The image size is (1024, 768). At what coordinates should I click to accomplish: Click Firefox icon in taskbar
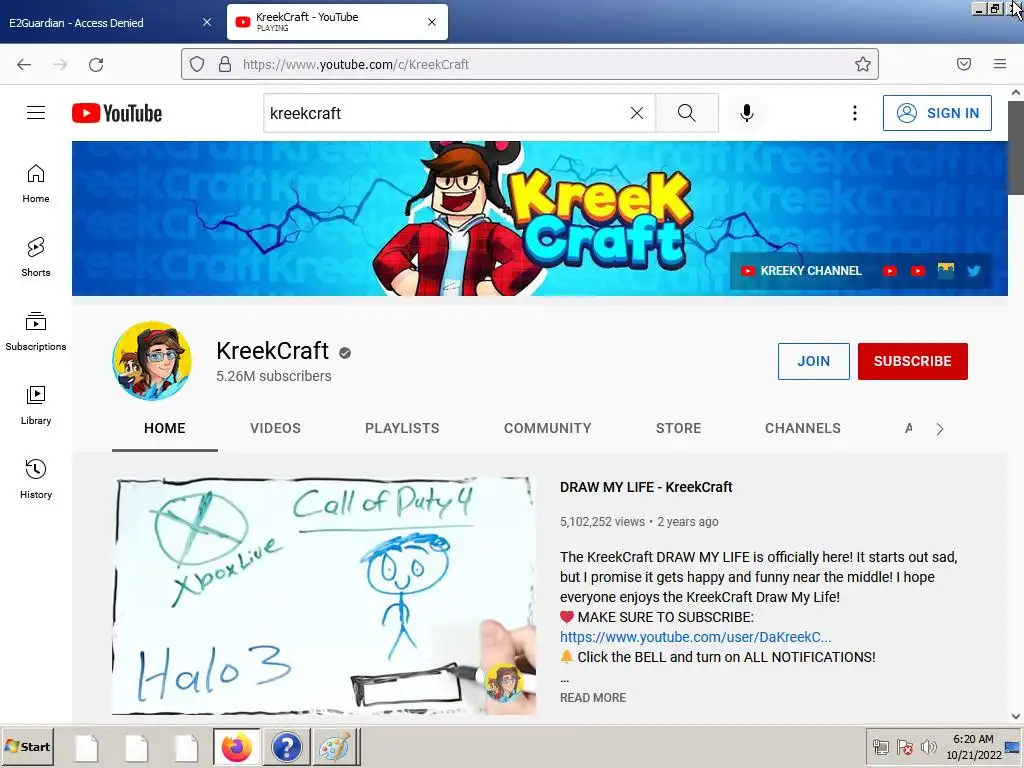tap(236, 747)
